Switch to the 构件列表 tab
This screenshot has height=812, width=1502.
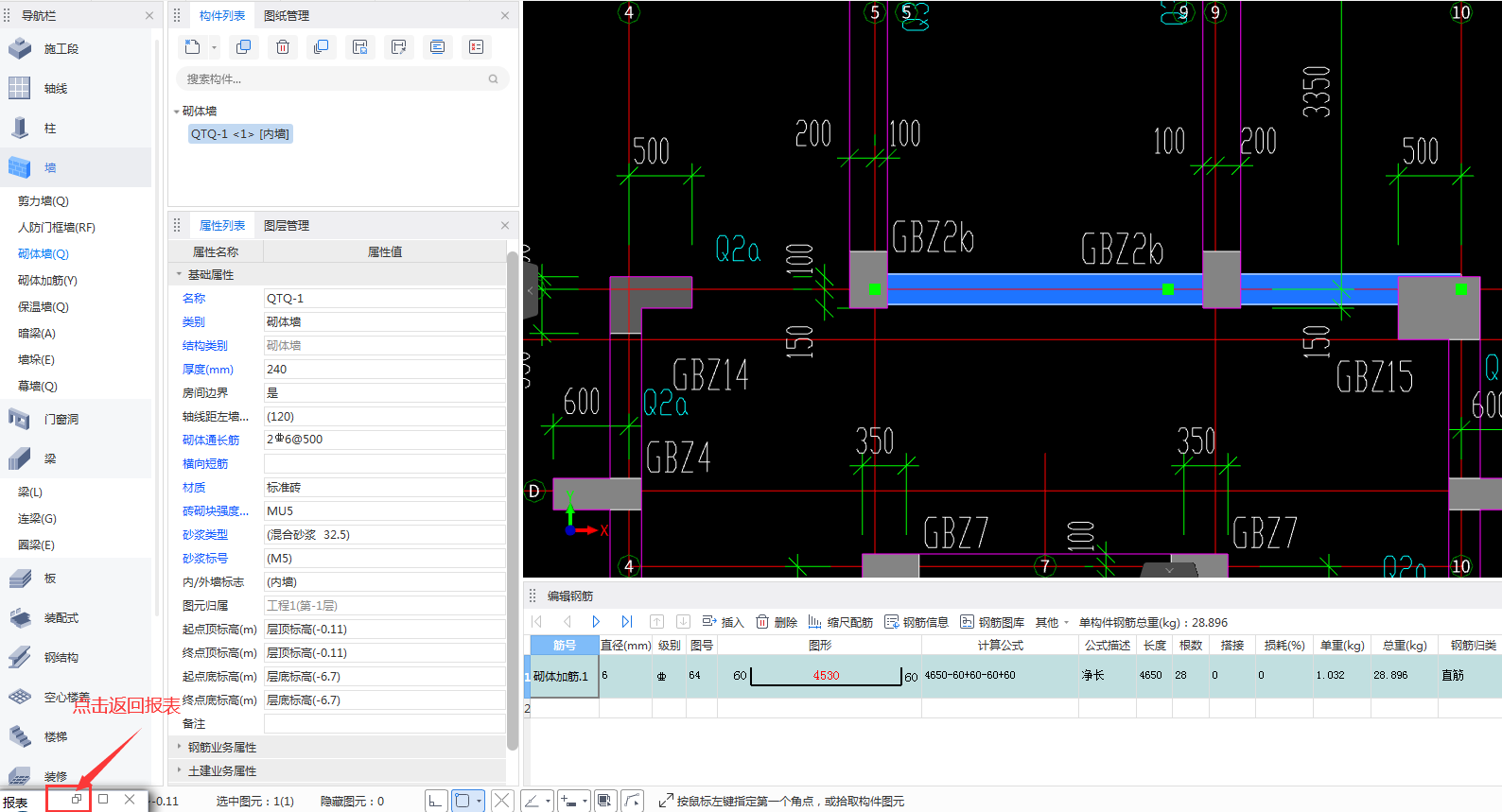(x=222, y=15)
